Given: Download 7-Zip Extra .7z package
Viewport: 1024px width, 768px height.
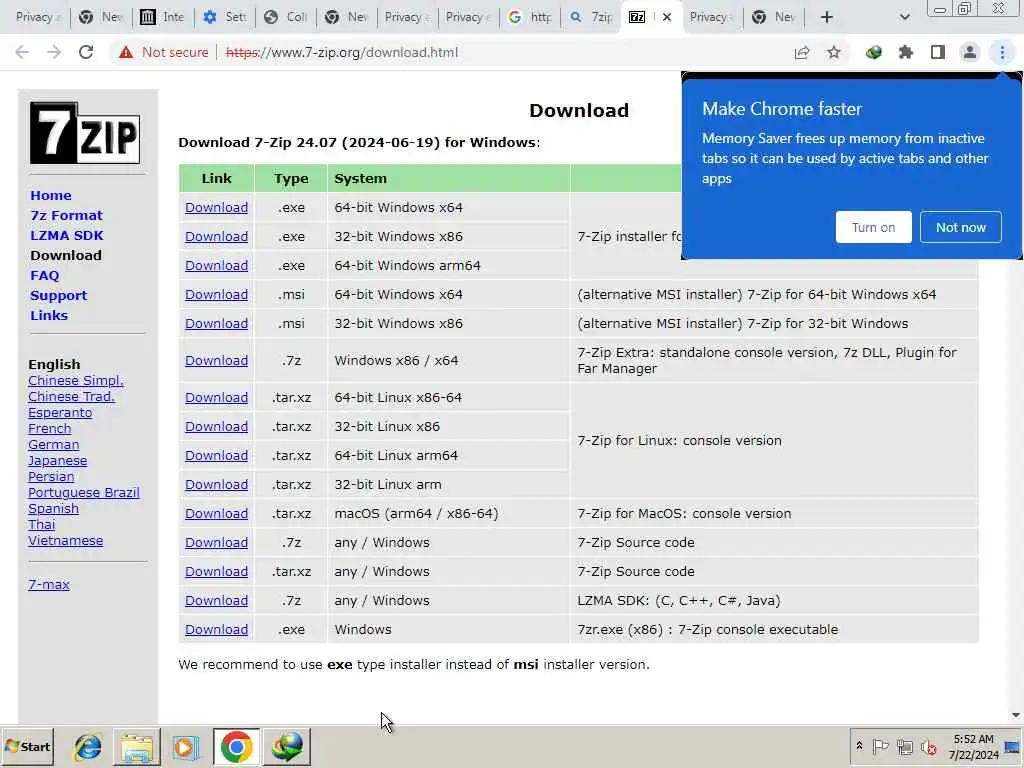Looking at the screenshot, I should coord(216,360).
